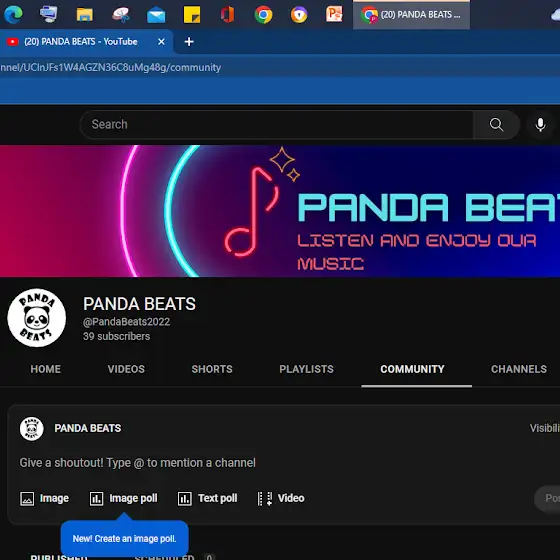Launch Microsoft Office from the taskbar
Viewport: 560px width, 560px height.
point(228,15)
